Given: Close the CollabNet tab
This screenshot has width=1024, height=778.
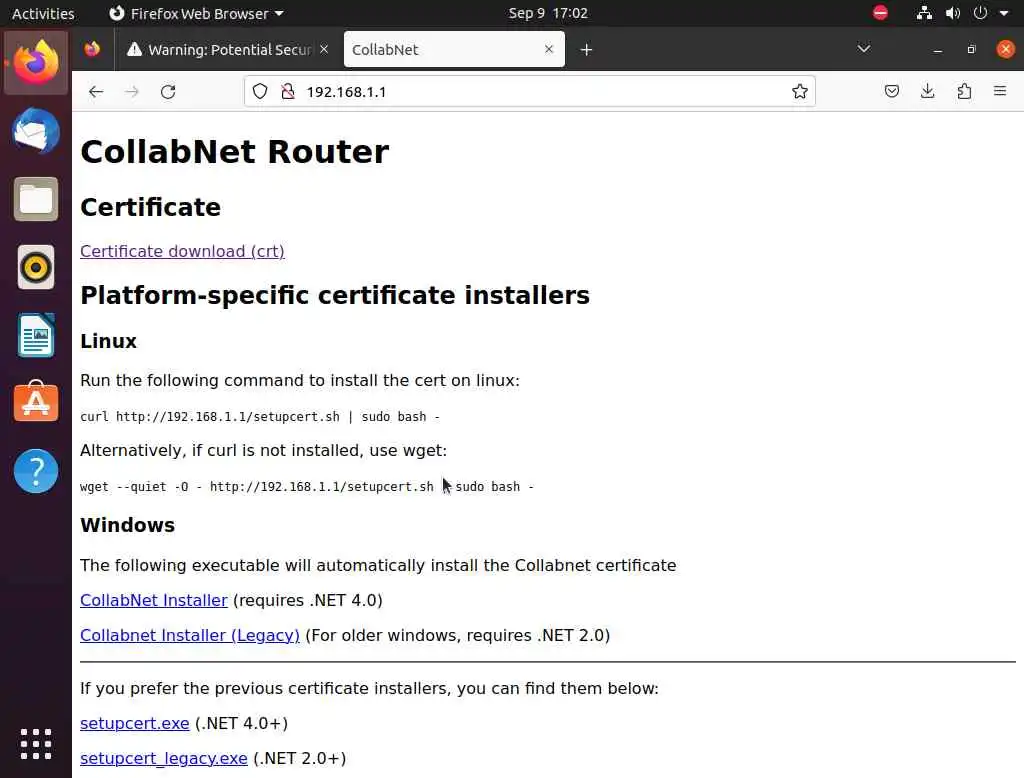Looking at the screenshot, I should click(x=549, y=49).
